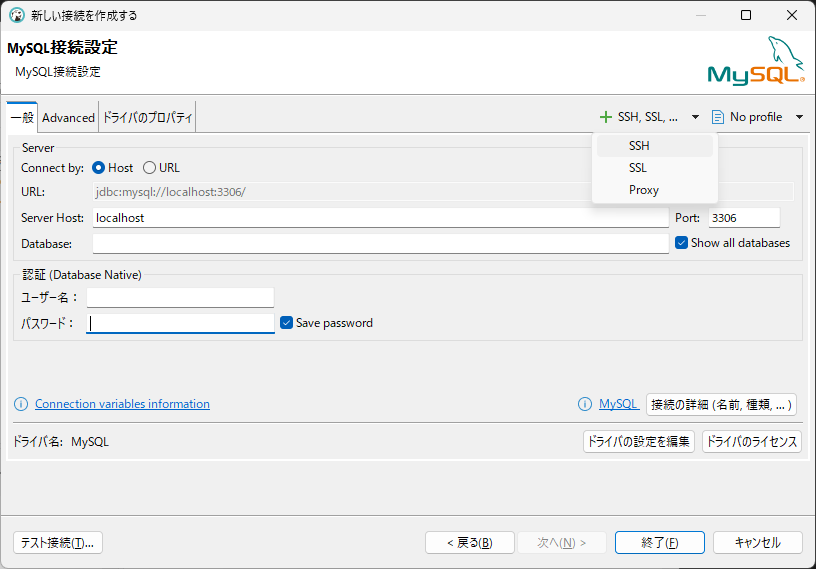Select the Host radio button
Viewport: 816px width, 569px height.
98,168
